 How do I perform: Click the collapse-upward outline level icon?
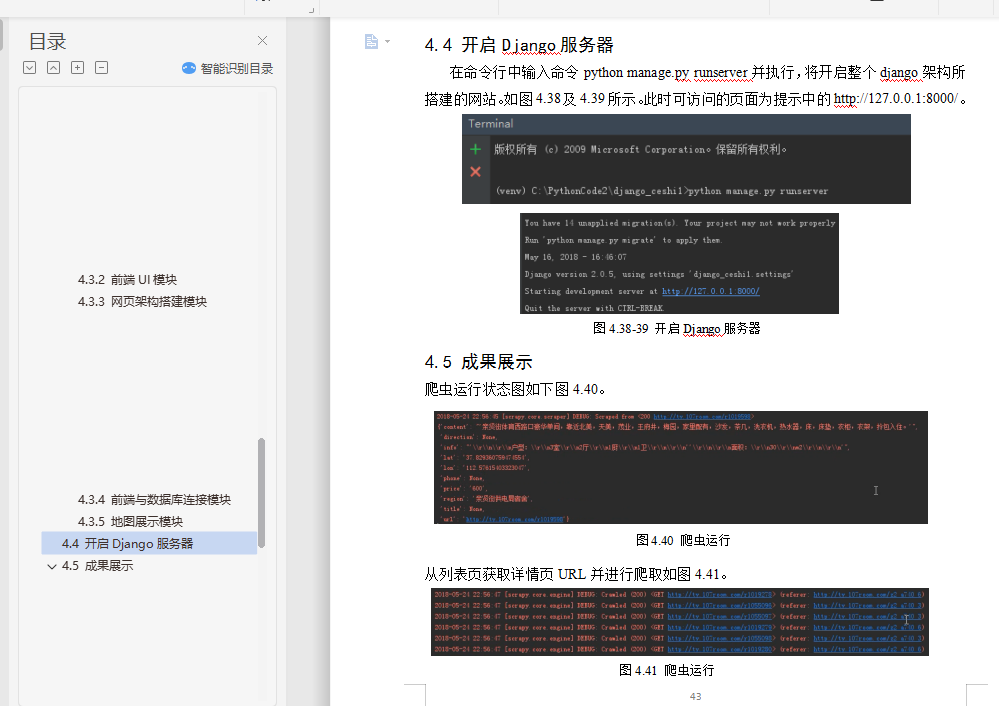pos(54,68)
